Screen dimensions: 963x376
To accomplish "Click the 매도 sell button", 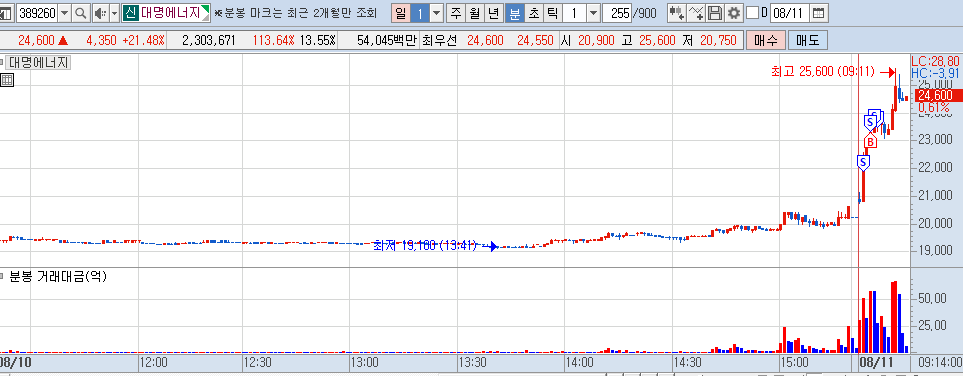I will tap(808, 41).
